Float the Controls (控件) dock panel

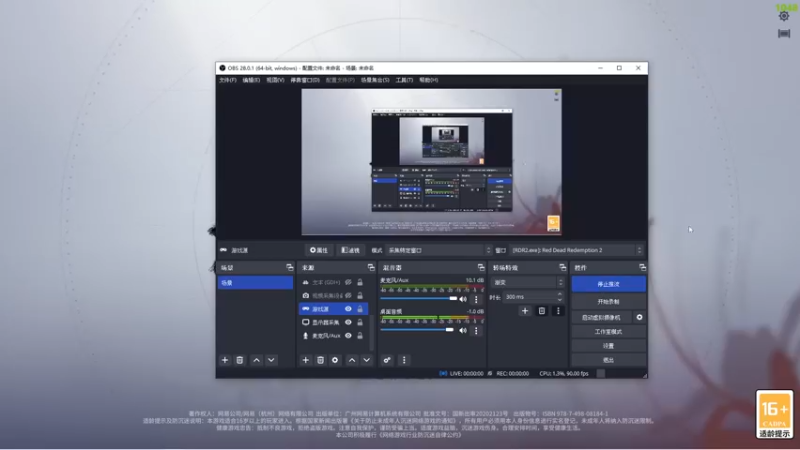(x=642, y=267)
